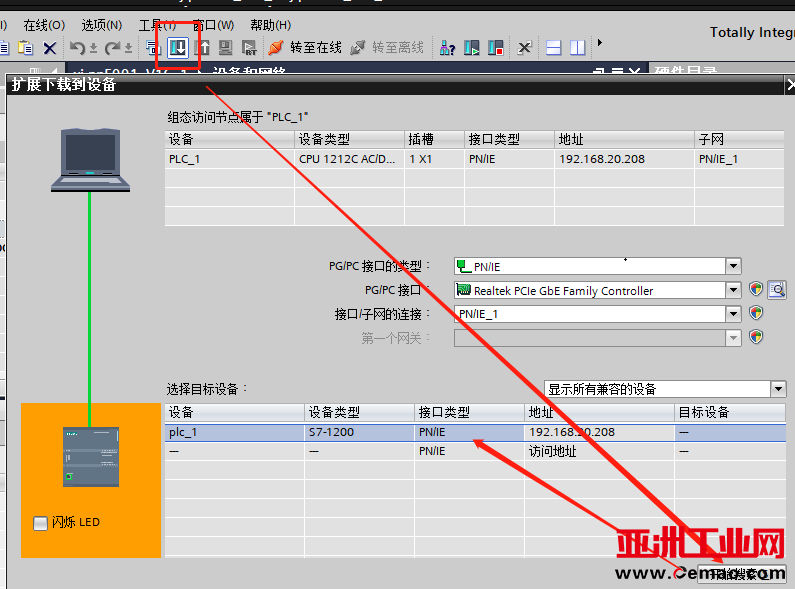Image resolution: width=795 pixels, height=589 pixels.
Task: Click the PN/IE_1 connection field
Action: coord(590,314)
